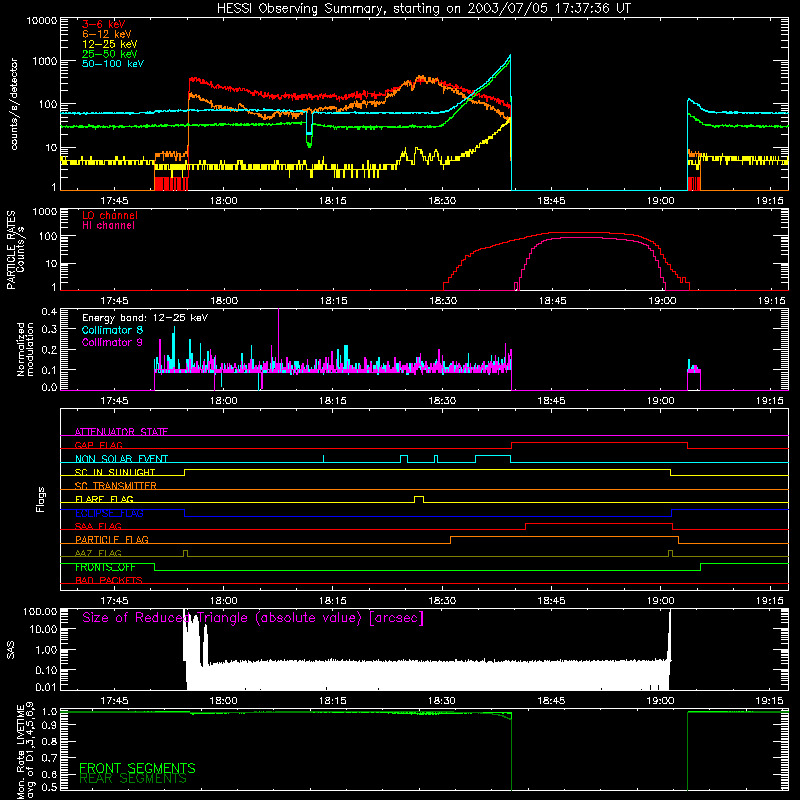Click the ECLIPSE_FLAG label

[109, 513]
